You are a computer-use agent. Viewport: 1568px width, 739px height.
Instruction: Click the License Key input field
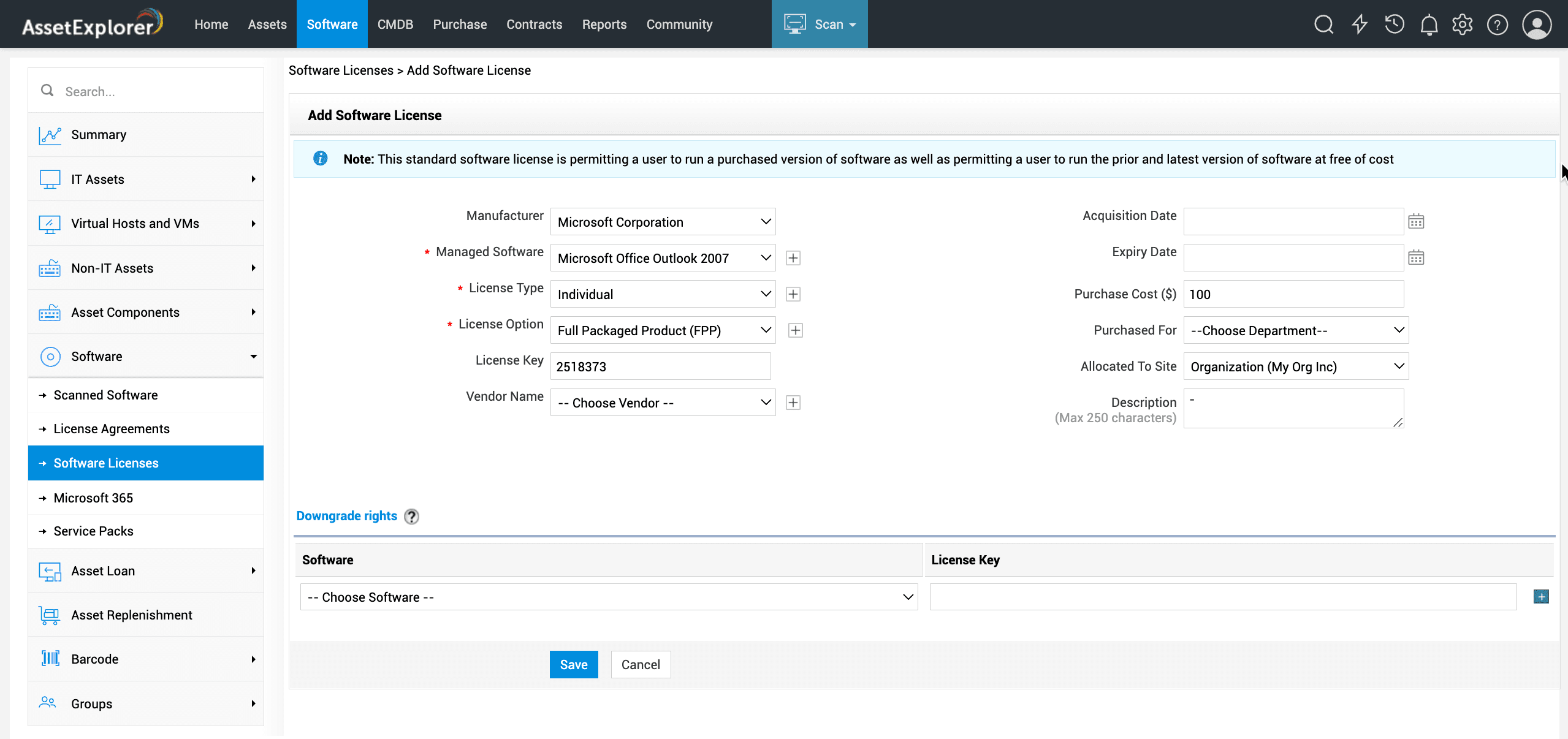tap(660, 366)
